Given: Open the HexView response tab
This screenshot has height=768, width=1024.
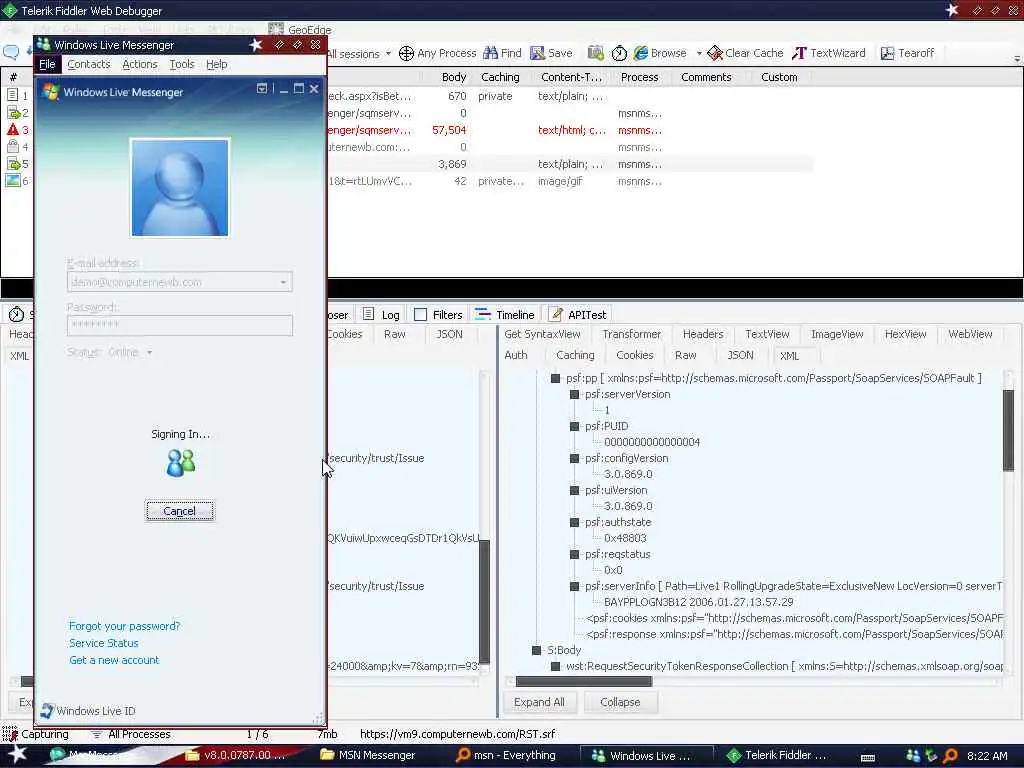Looking at the screenshot, I should (905, 334).
